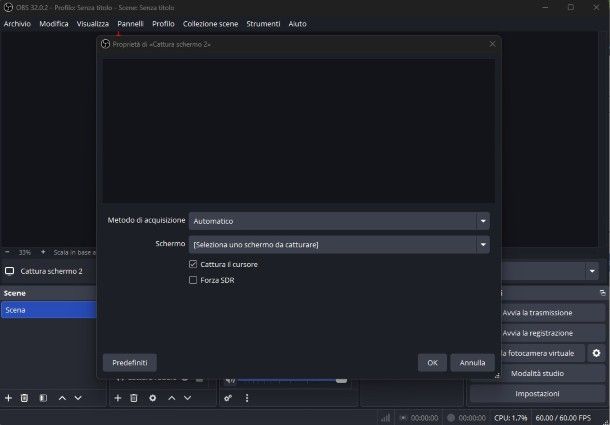Click the Scene panel header

click(x=48, y=293)
